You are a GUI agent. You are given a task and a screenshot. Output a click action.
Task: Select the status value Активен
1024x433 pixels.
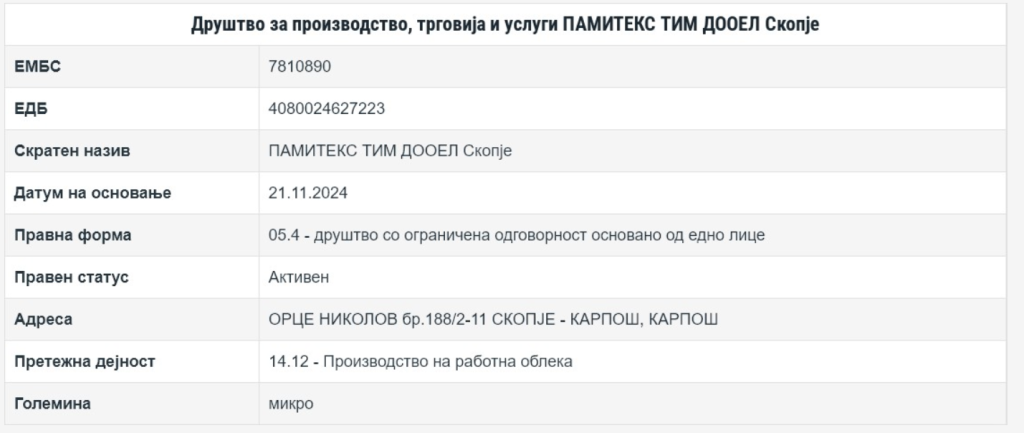299,277
